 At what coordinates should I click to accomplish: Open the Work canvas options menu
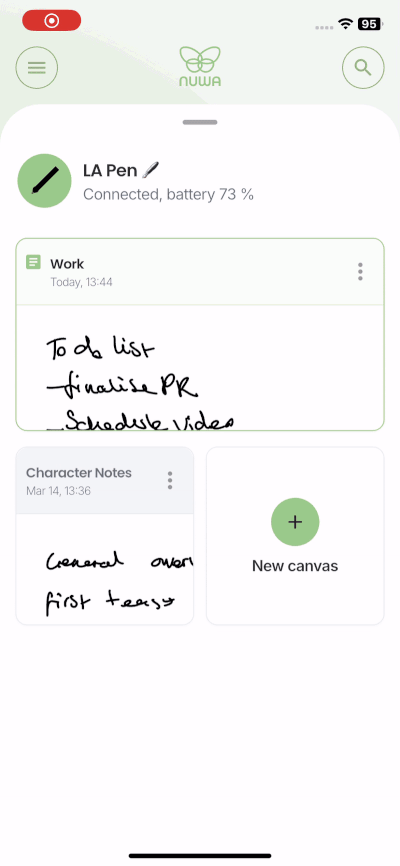[x=360, y=272]
